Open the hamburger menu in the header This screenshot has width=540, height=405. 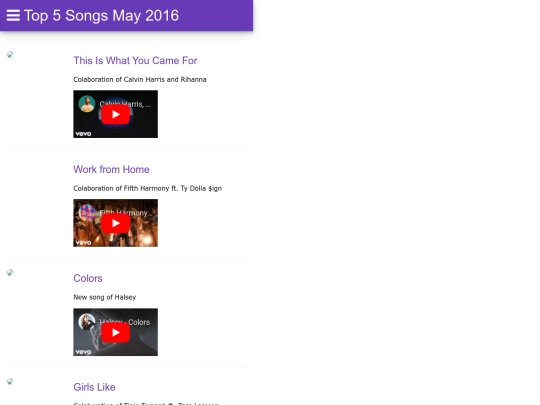point(13,15)
